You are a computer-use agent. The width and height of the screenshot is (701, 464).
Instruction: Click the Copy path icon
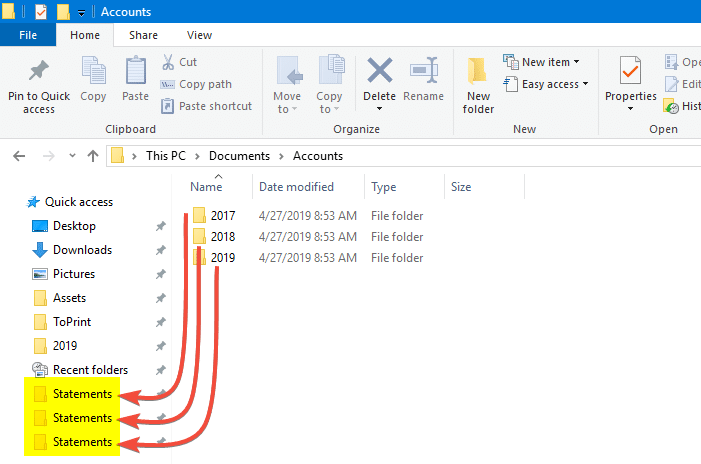[167, 84]
